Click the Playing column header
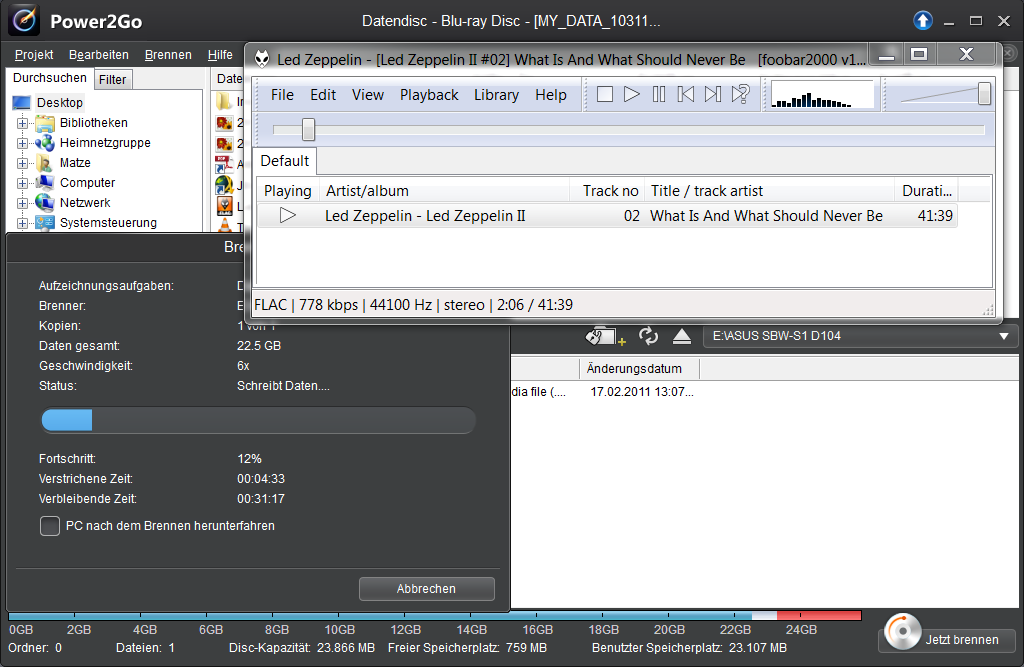Viewport: 1024px width, 667px height. pos(287,191)
